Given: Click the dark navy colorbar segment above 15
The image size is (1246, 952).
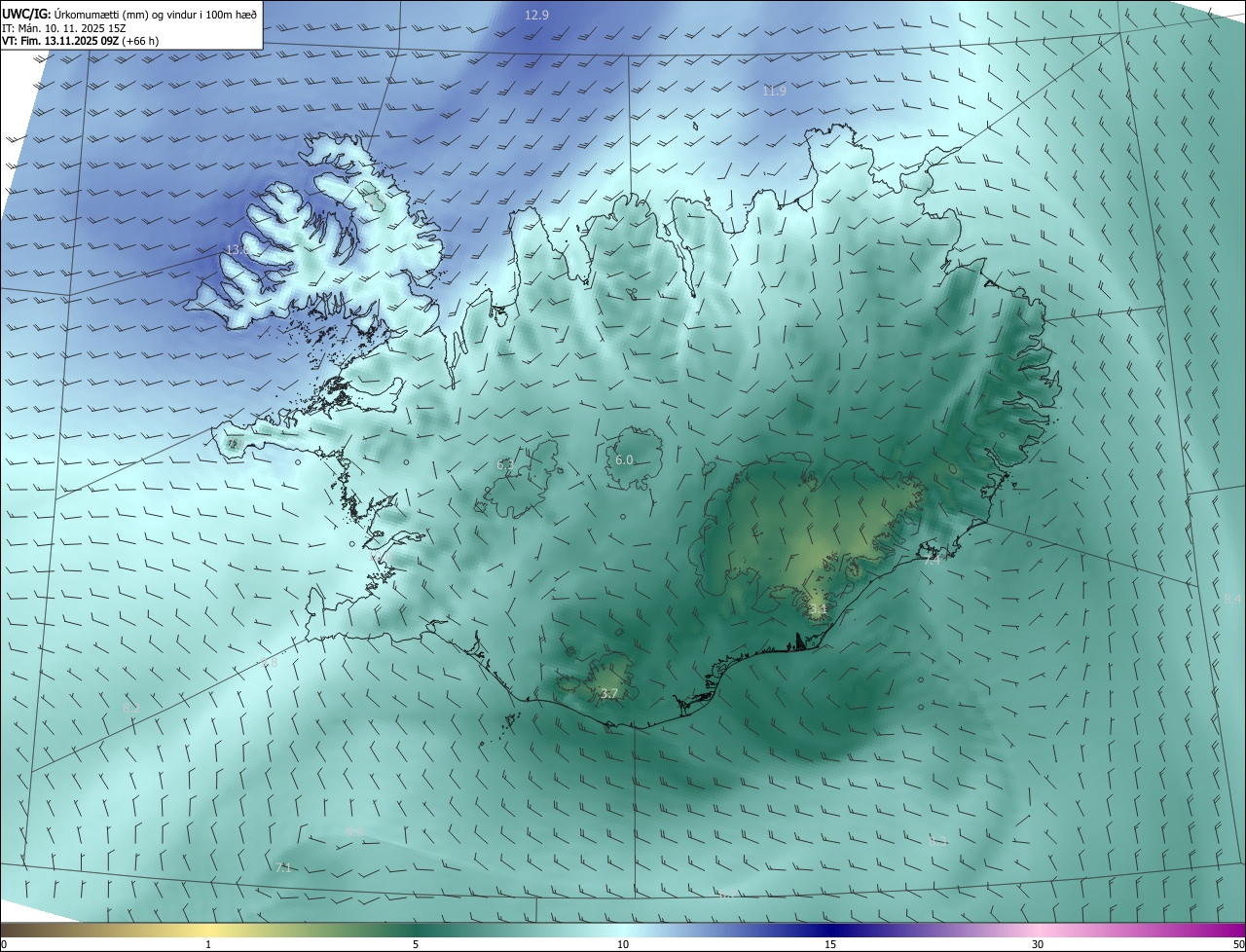Looking at the screenshot, I should pyautogui.click(x=830, y=930).
